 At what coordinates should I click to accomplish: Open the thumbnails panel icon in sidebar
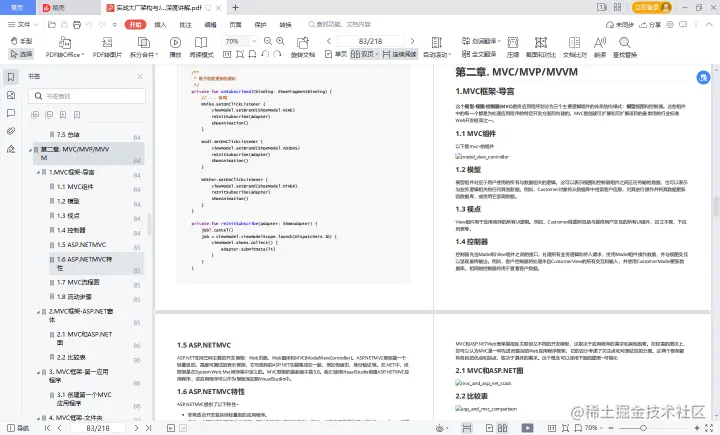pos(11,95)
